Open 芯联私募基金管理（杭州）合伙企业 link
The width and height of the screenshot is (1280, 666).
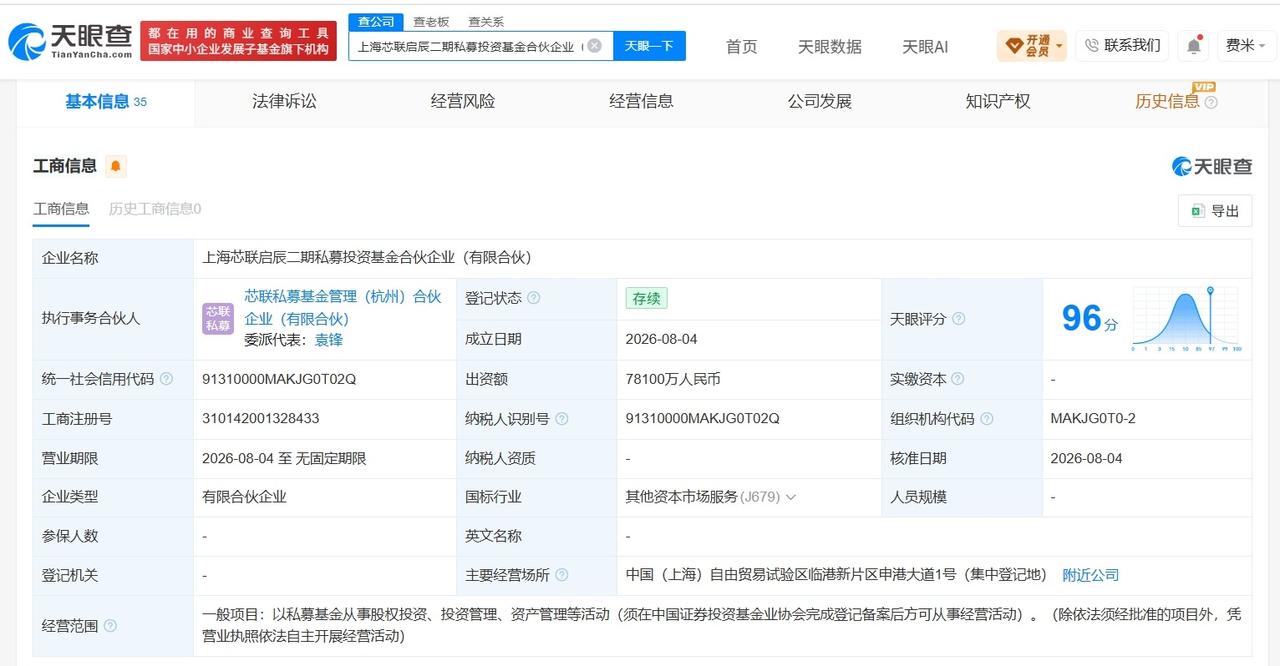pyautogui.click(x=343, y=307)
